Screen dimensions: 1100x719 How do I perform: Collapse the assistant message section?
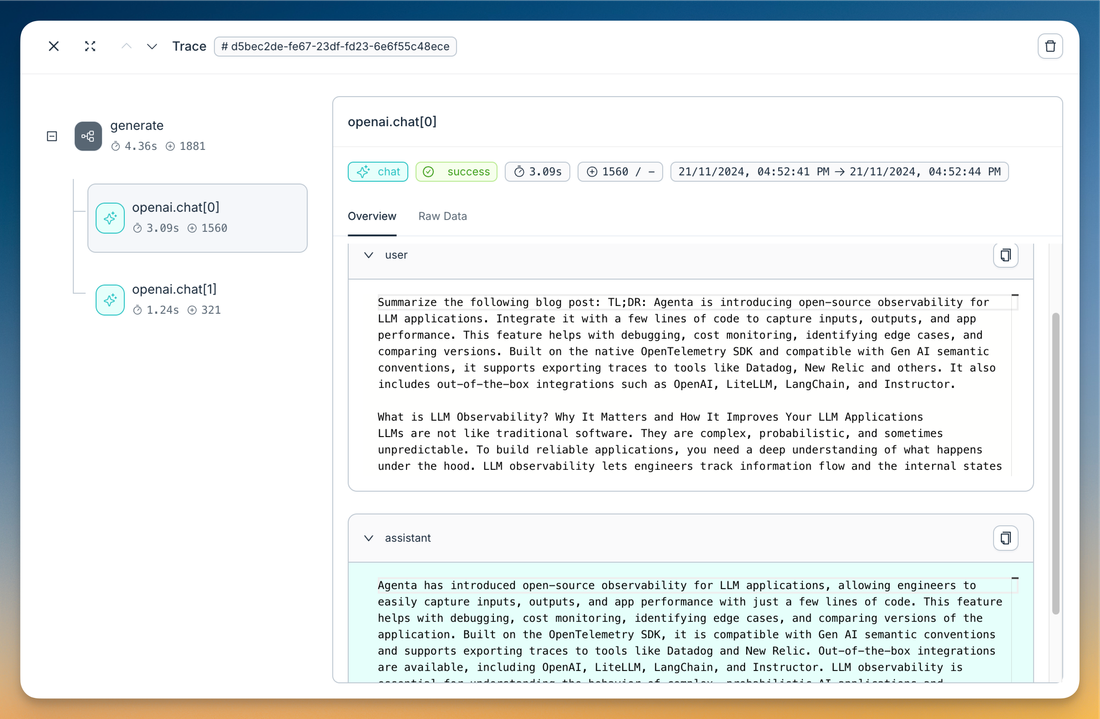368,538
